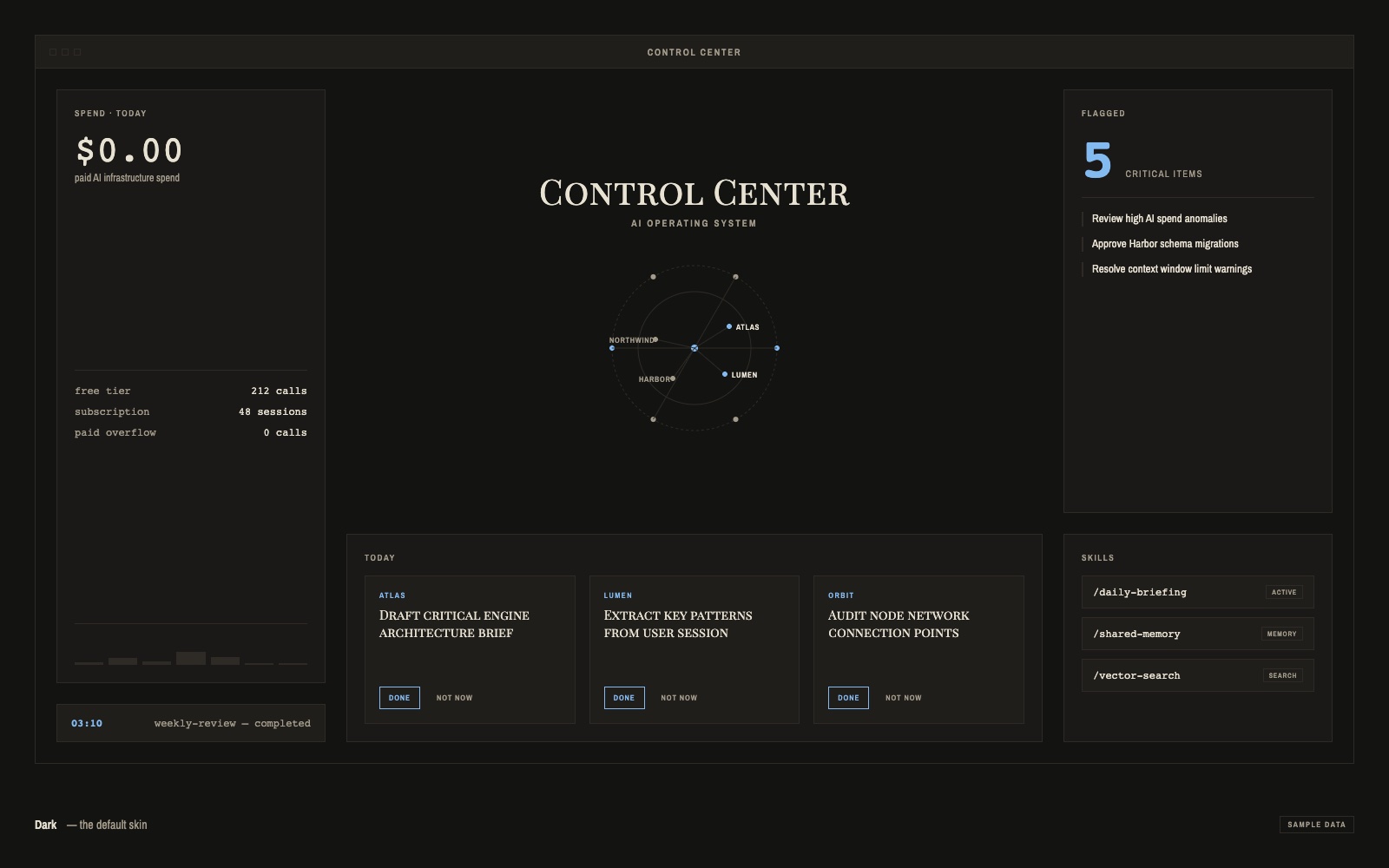
Task: Open the /vector-search skill
Action: pos(1198,675)
